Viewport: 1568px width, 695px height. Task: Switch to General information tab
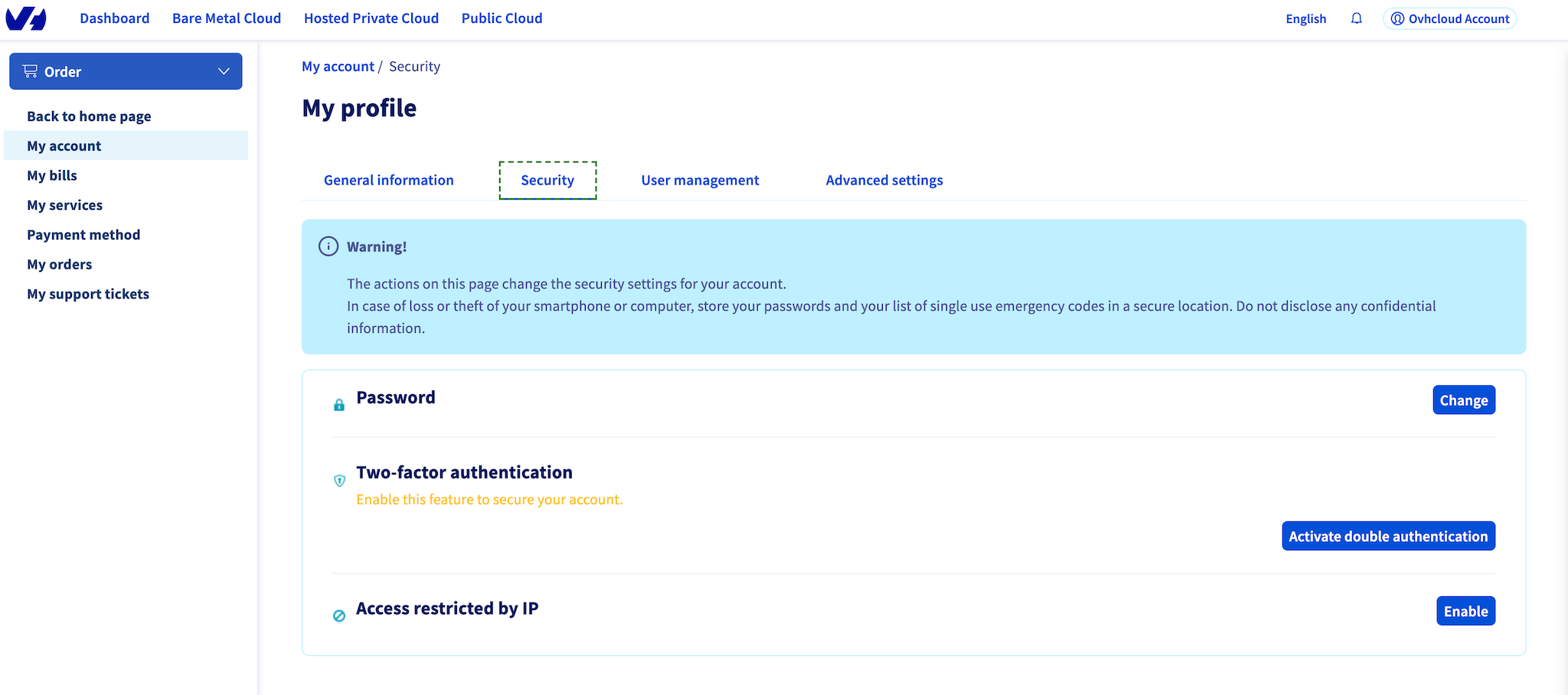point(389,180)
